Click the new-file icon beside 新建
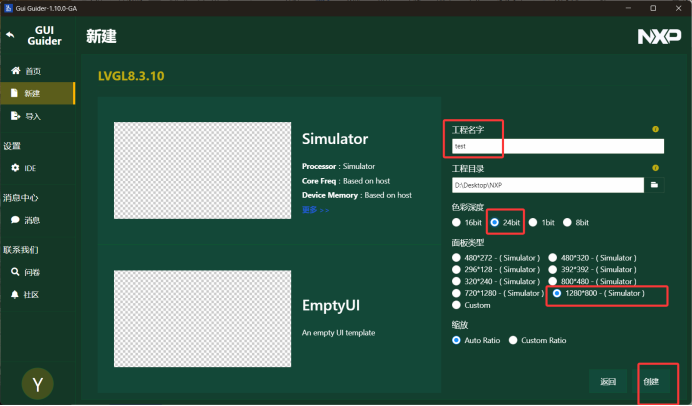Image resolution: width=692 pixels, height=406 pixels. (15, 93)
